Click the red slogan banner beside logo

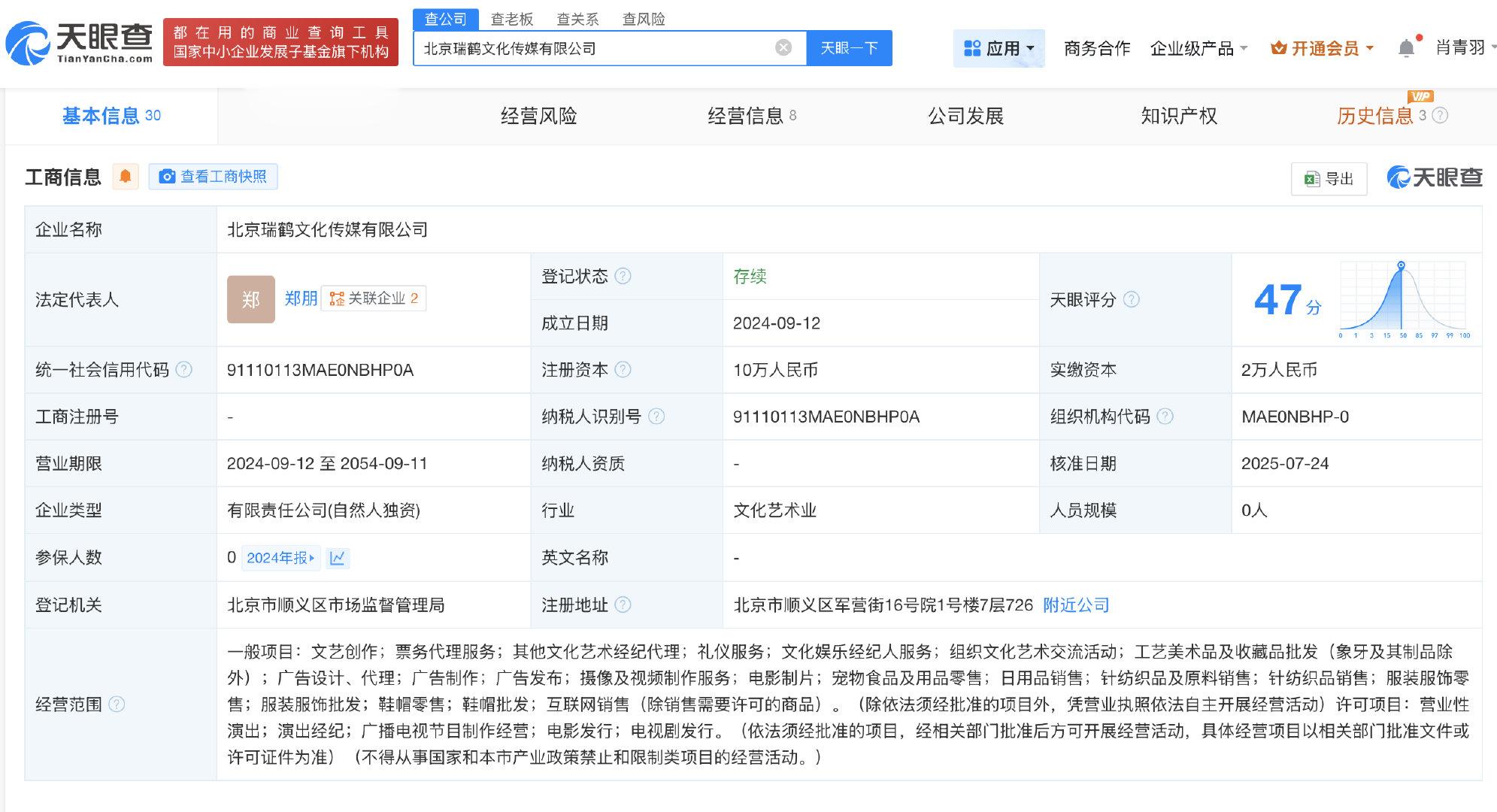(280, 42)
